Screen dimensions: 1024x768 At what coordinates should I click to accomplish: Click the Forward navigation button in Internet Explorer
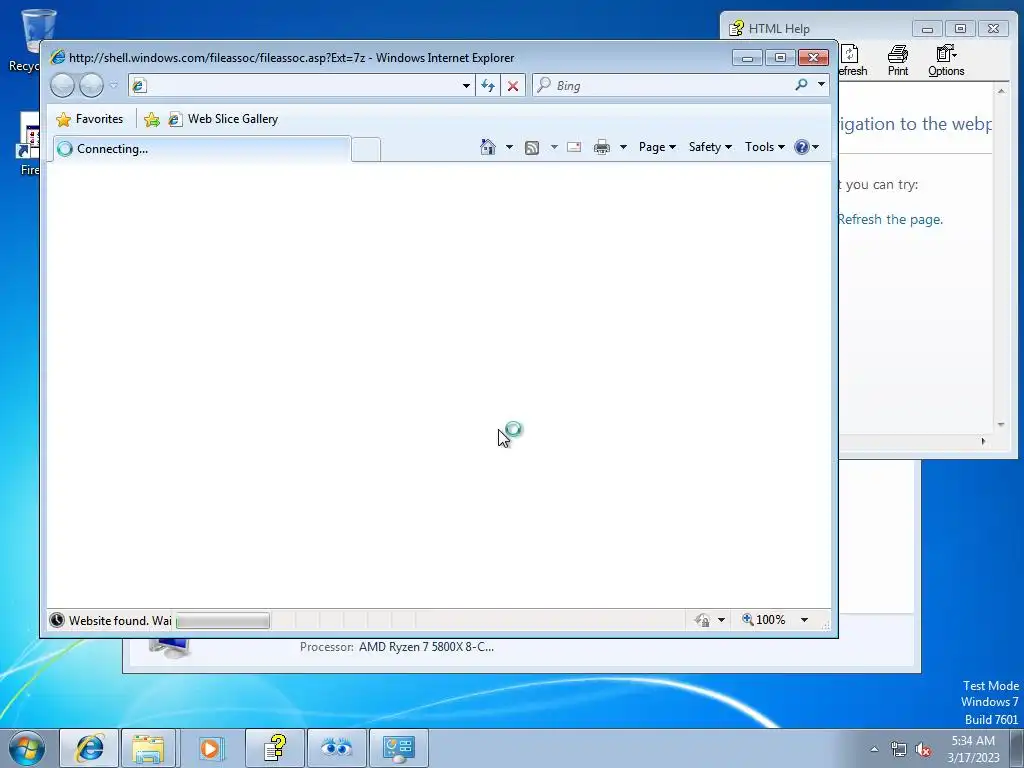tap(91, 85)
